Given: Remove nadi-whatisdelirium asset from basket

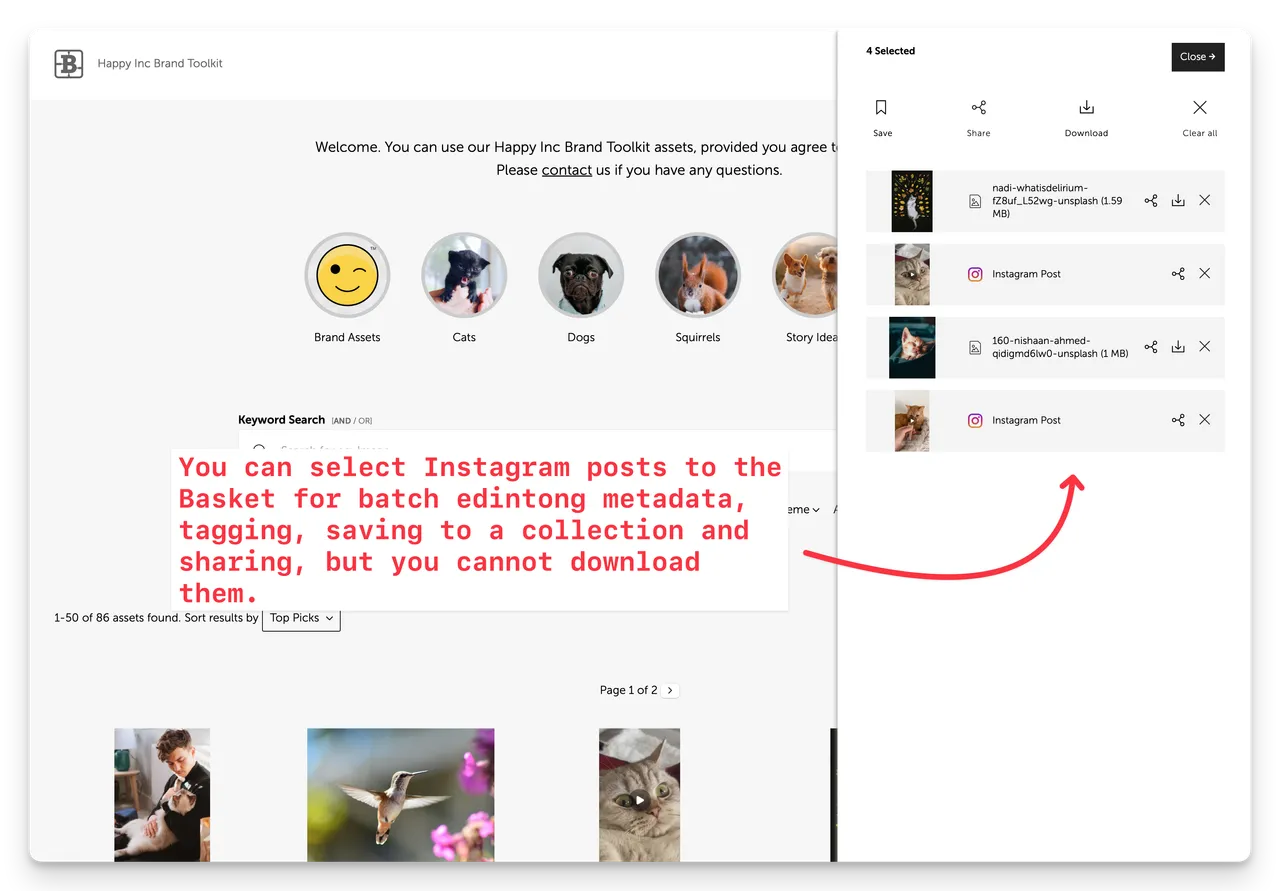Looking at the screenshot, I should [x=1204, y=201].
